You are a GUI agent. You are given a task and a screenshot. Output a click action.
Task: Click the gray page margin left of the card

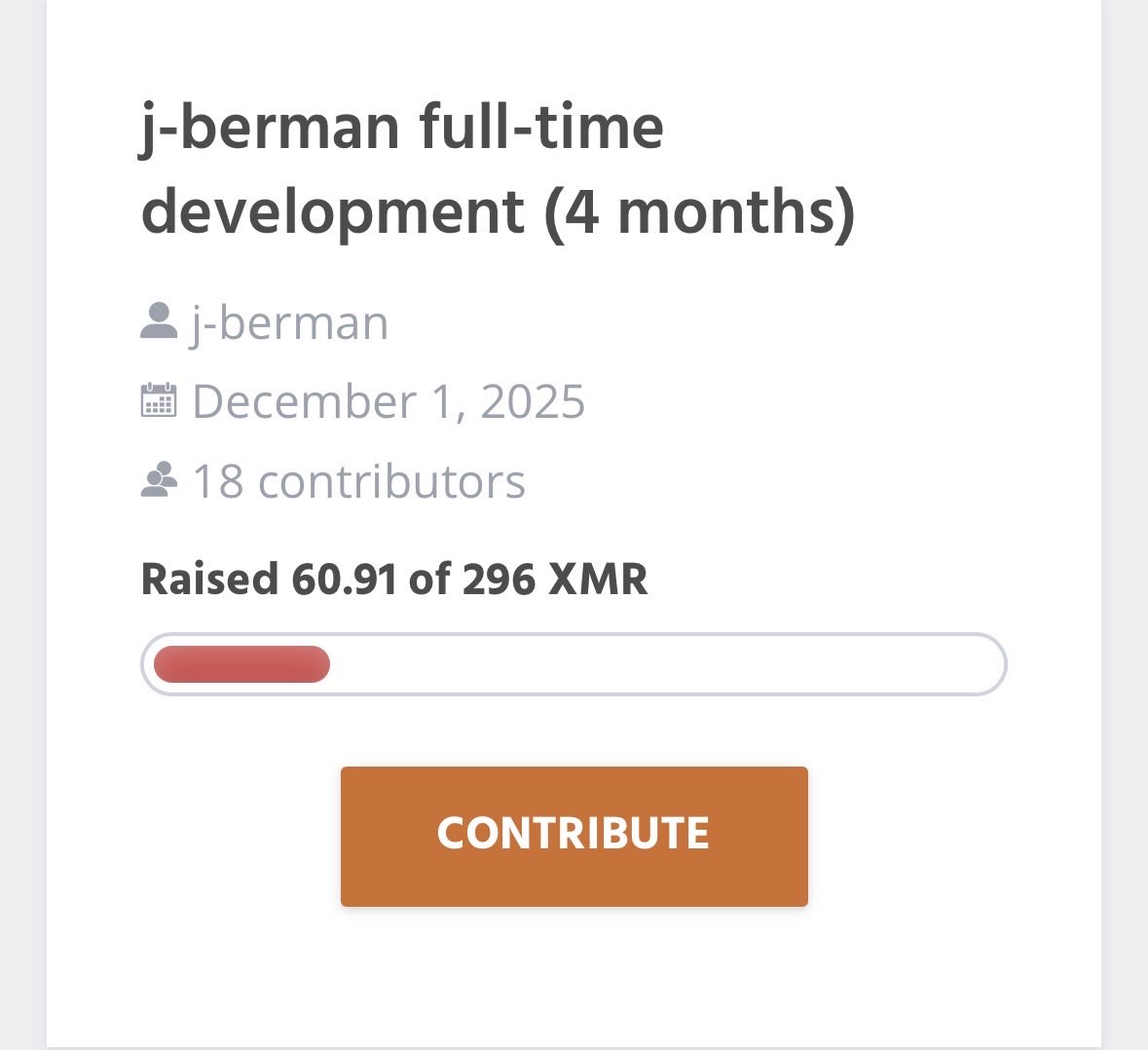(22, 526)
